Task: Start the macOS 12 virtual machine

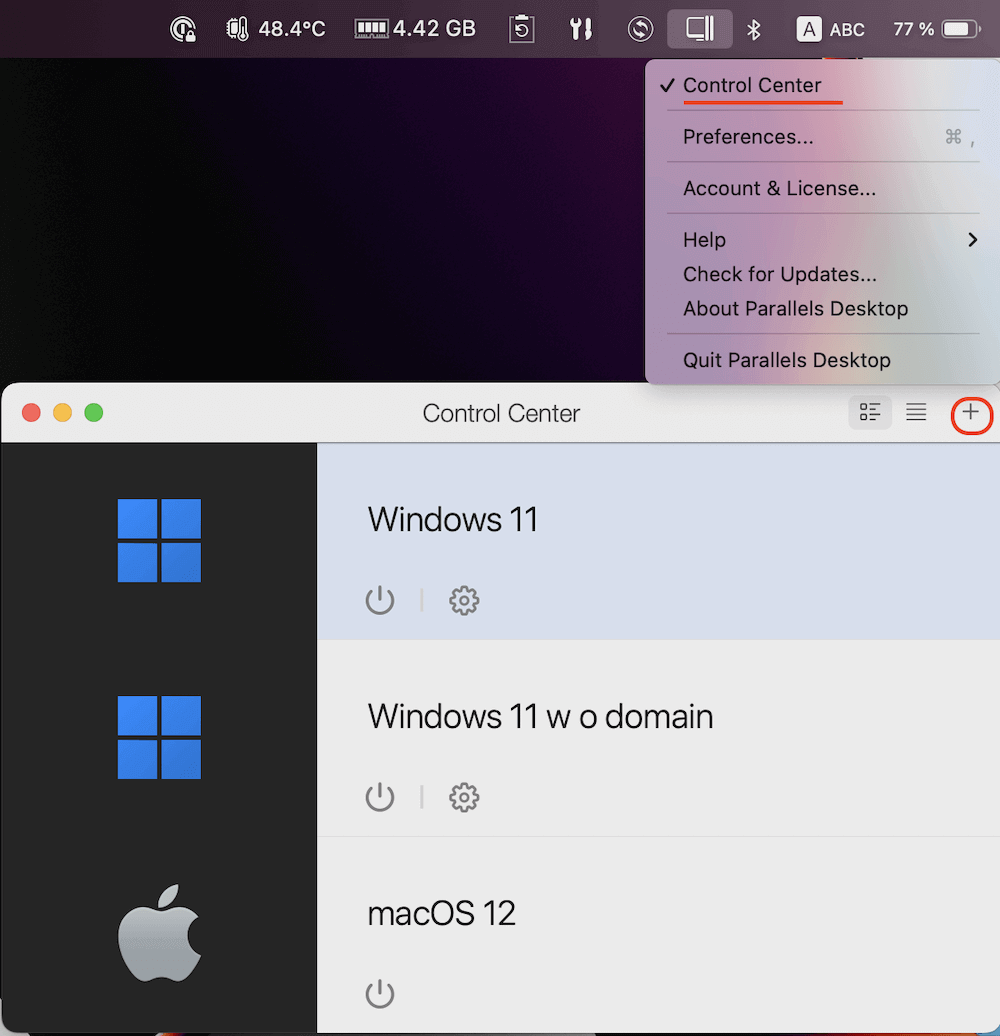Action: (x=380, y=993)
